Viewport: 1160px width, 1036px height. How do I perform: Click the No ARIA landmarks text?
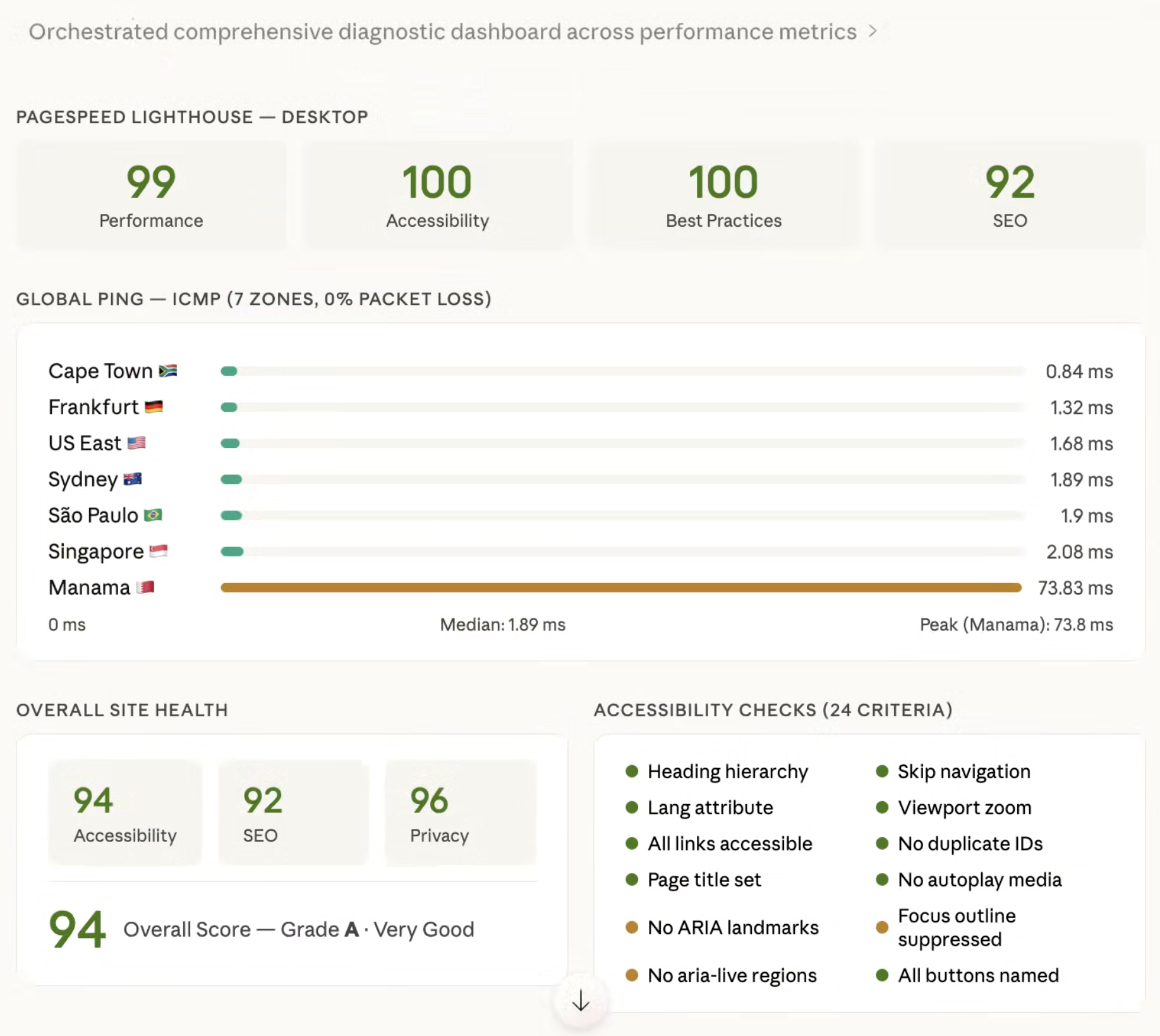(733, 927)
